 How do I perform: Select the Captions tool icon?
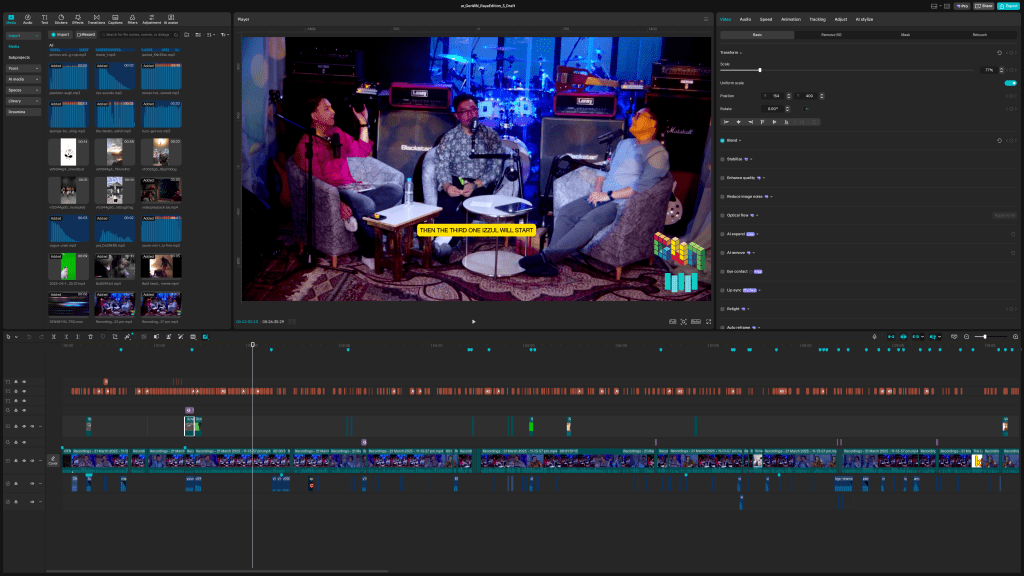pos(114,18)
